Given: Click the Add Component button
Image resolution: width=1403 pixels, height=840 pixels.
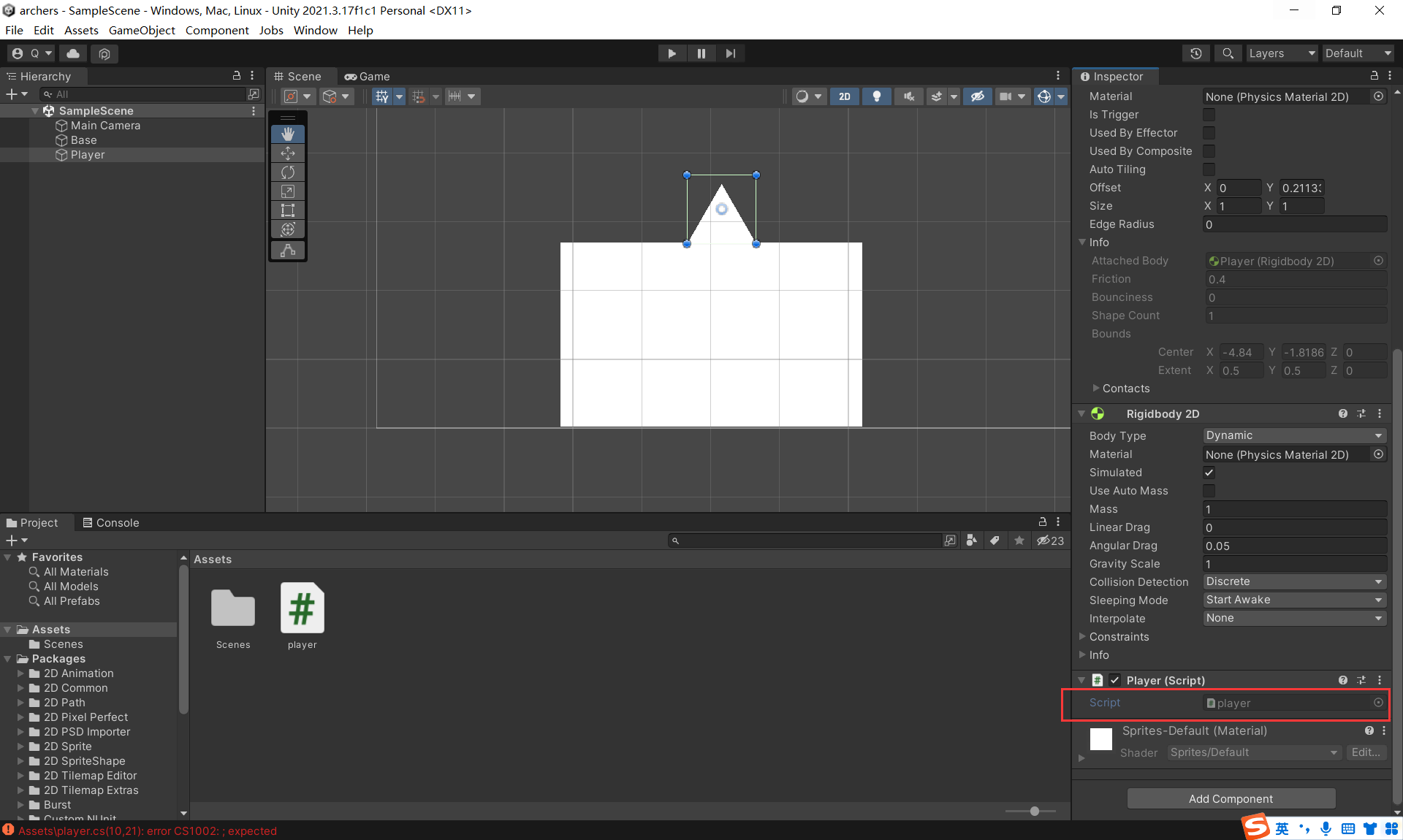Looking at the screenshot, I should tap(1231, 798).
